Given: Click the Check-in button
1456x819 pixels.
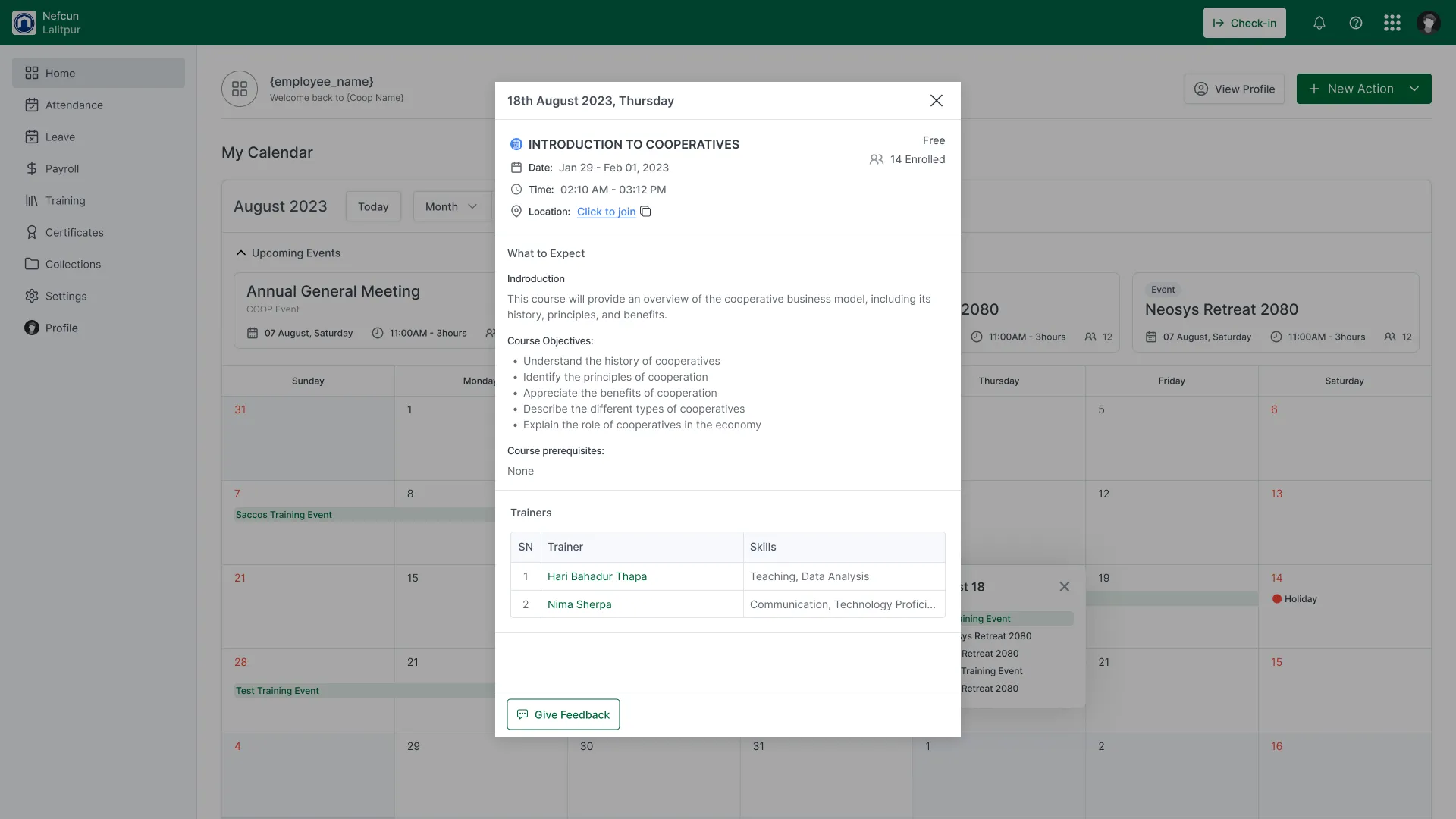Looking at the screenshot, I should click(x=1244, y=23).
